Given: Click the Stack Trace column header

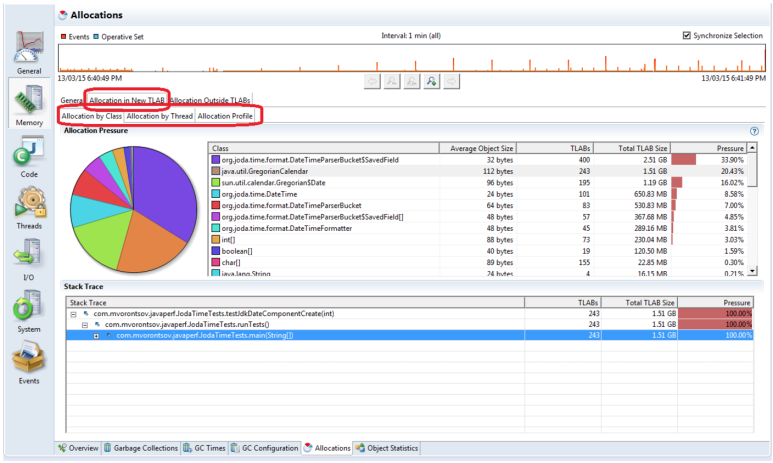Looking at the screenshot, I should click(295, 303).
